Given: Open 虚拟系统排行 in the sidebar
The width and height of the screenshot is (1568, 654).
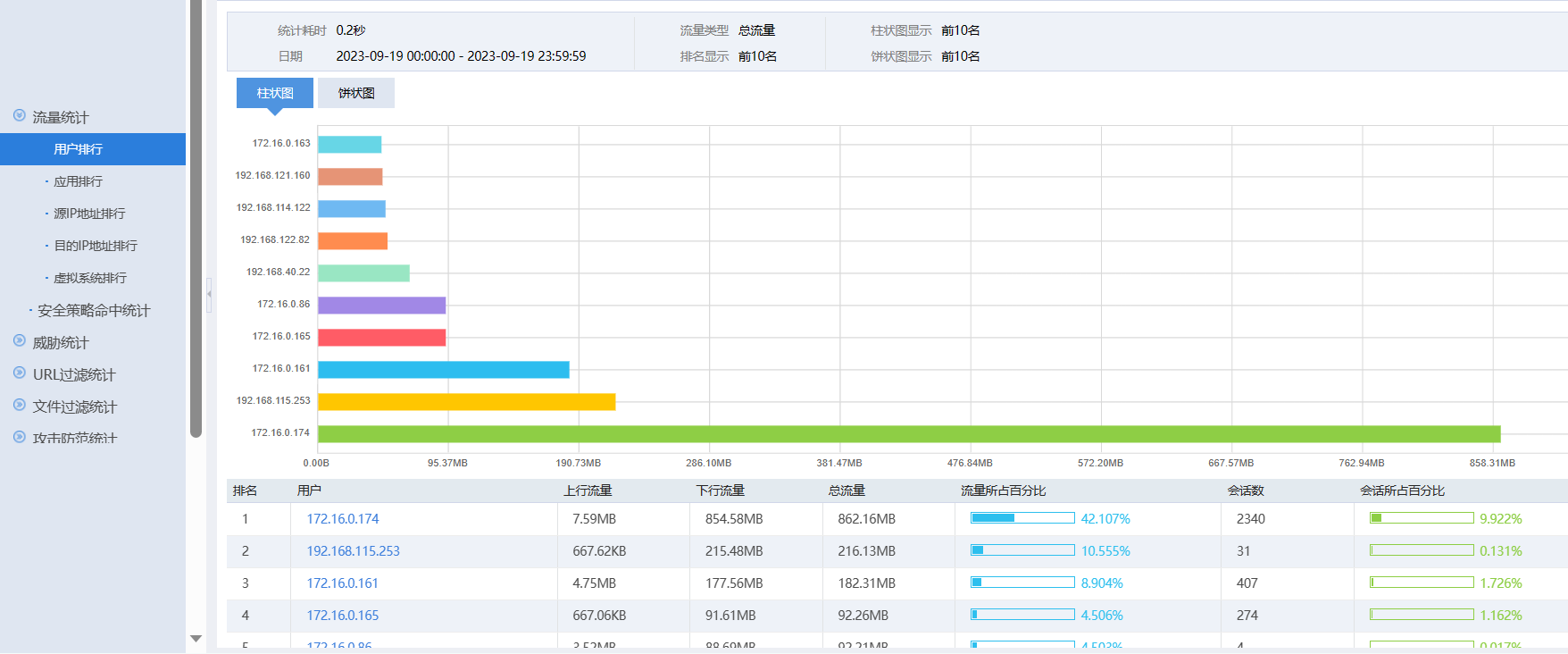Looking at the screenshot, I should 90,278.
